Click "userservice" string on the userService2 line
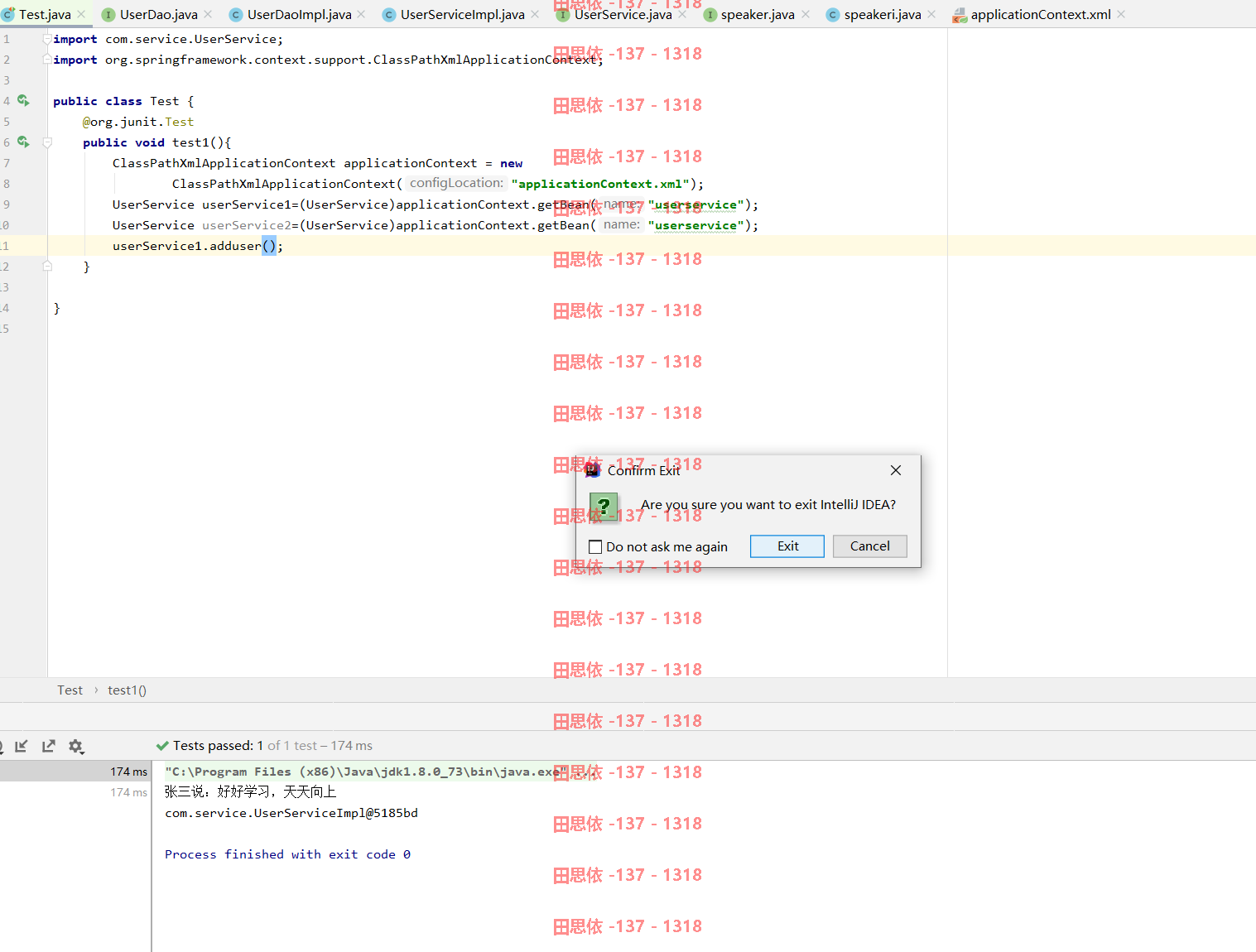This screenshot has width=1256, height=952. [x=695, y=225]
